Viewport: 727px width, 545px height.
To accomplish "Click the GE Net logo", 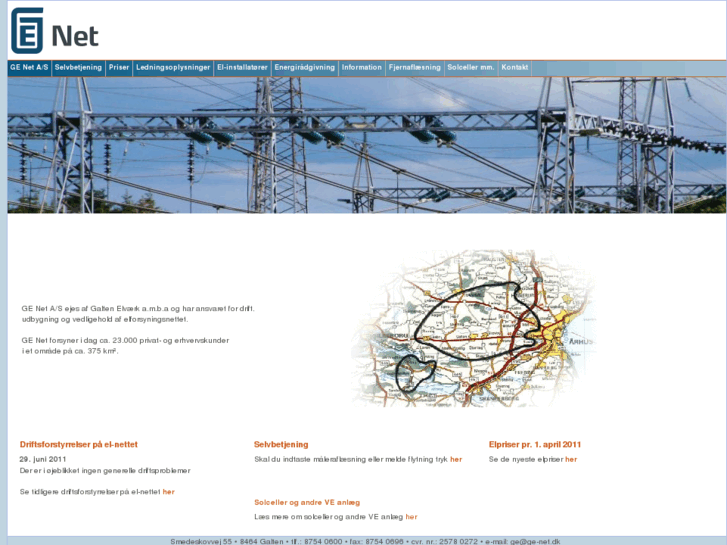I will (55, 30).
